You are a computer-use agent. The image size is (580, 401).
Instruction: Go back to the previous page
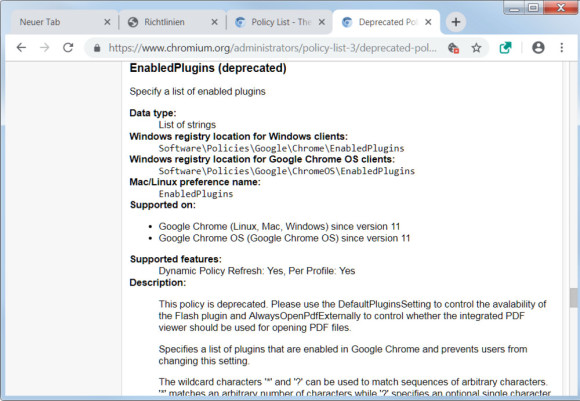pyautogui.click(x=21, y=48)
